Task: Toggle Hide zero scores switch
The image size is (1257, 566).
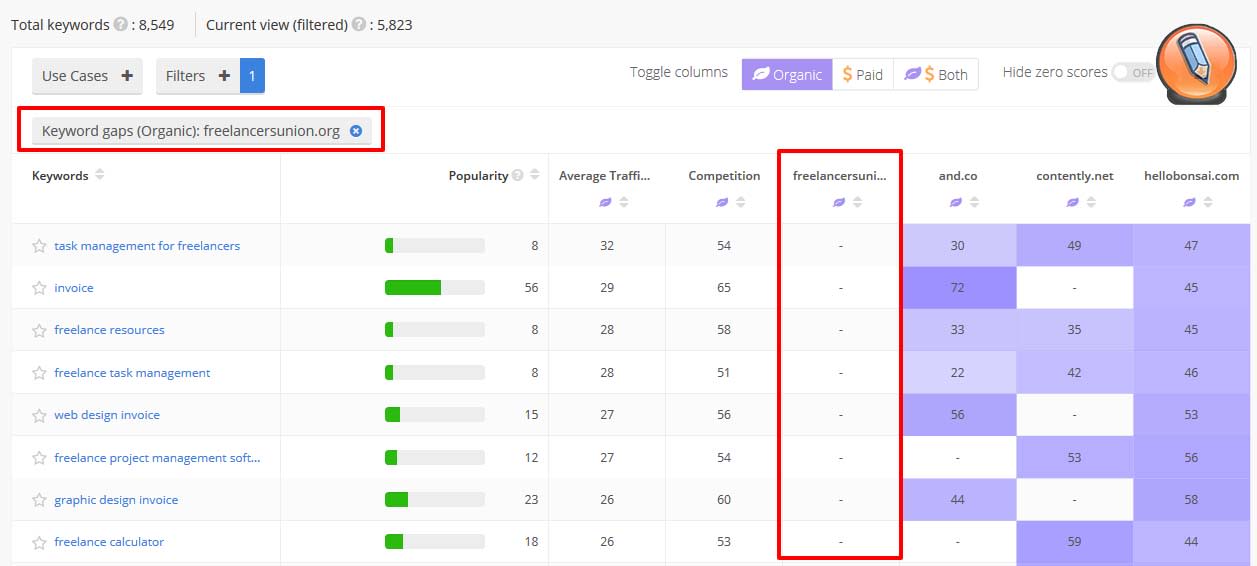Action: click(1134, 72)
